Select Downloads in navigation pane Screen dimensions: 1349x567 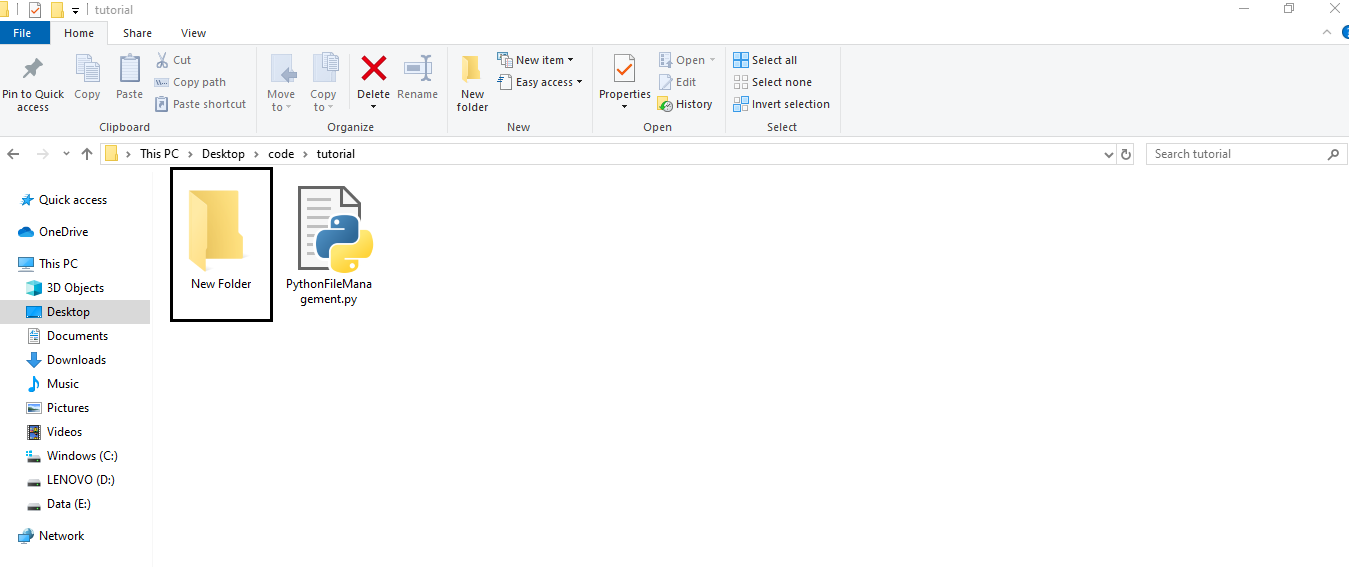click(76, 360)
